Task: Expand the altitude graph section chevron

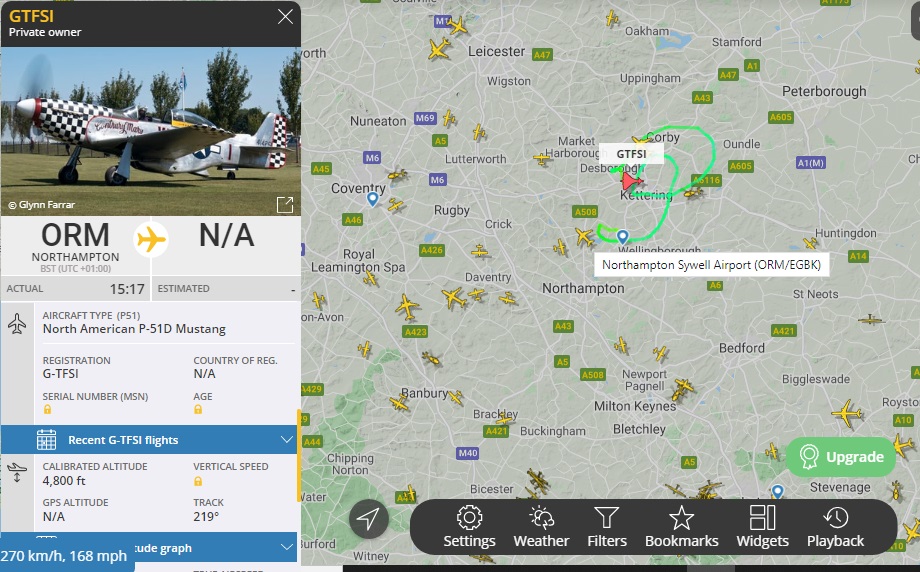Action: coord(286,547)
